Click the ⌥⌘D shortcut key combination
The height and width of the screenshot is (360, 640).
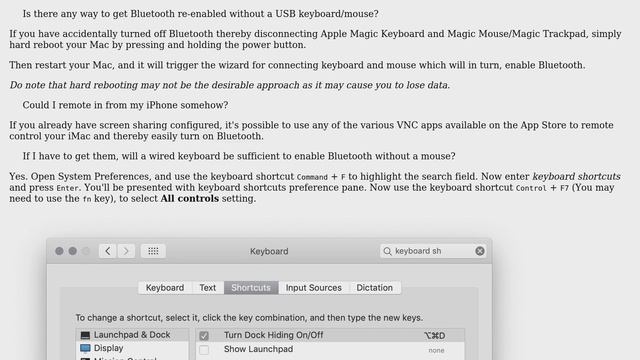click(435, 336)
